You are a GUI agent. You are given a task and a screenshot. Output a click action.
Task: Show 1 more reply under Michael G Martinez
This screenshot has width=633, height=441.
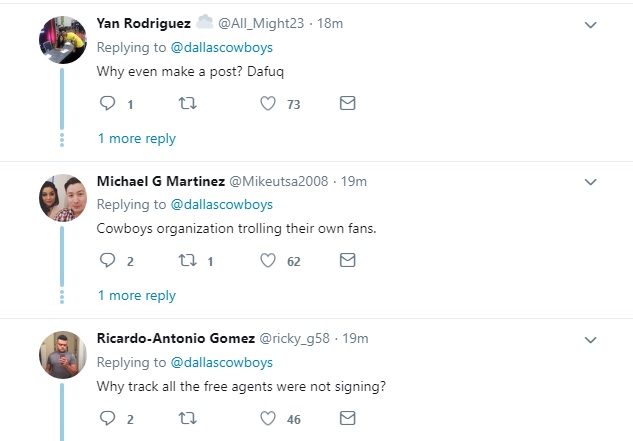(136, 296)
